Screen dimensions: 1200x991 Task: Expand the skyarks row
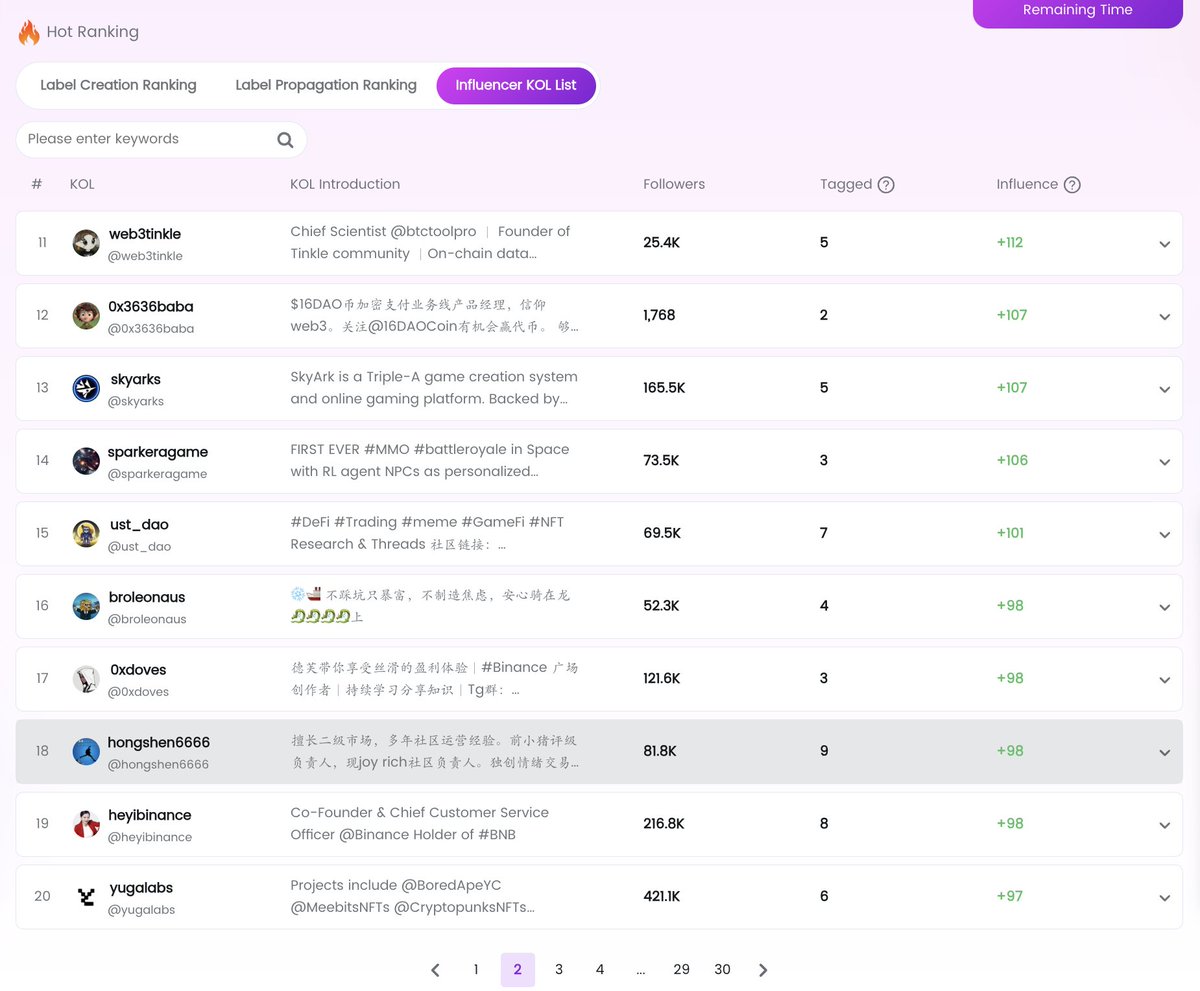1164,389
